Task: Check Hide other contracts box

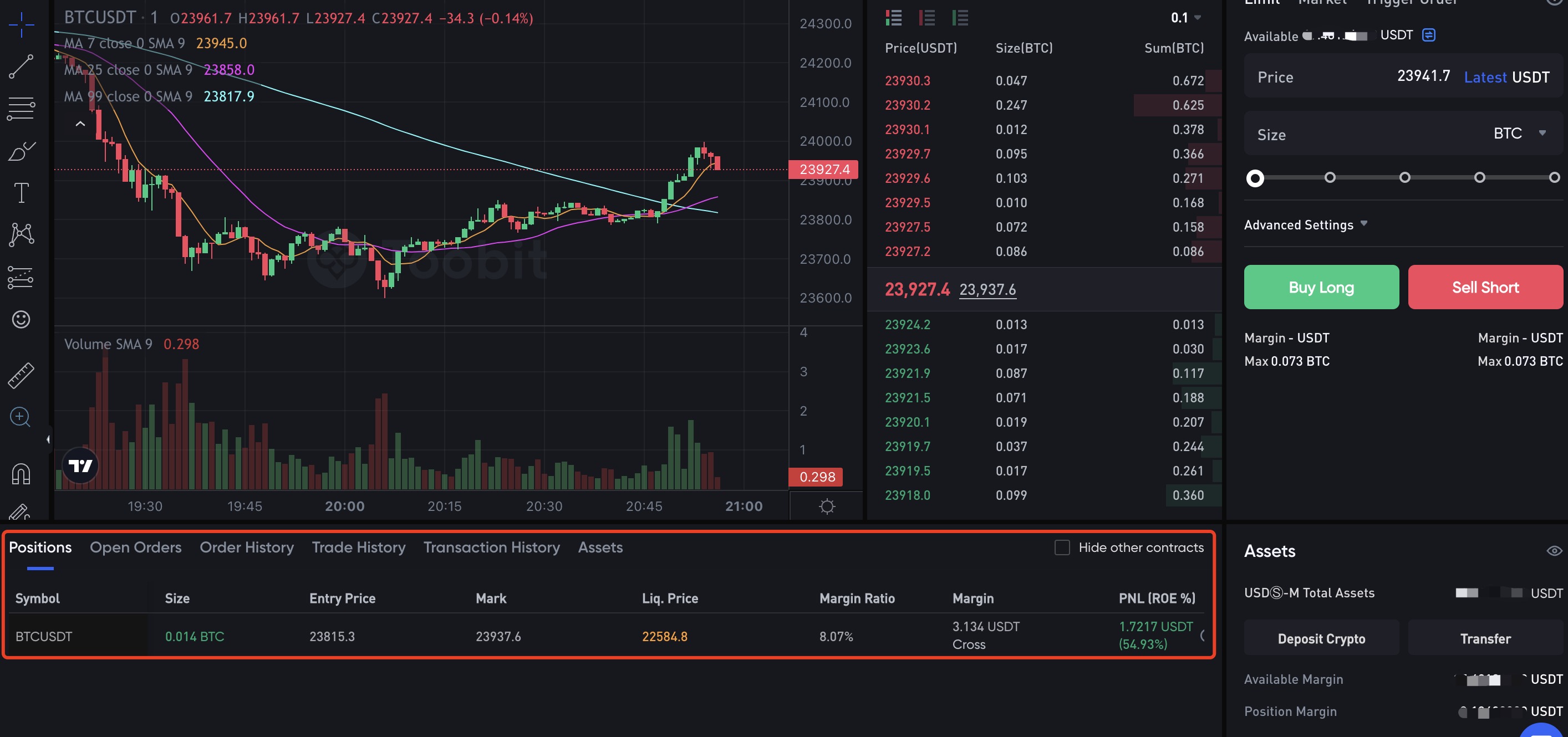Action: point(1062,547)
